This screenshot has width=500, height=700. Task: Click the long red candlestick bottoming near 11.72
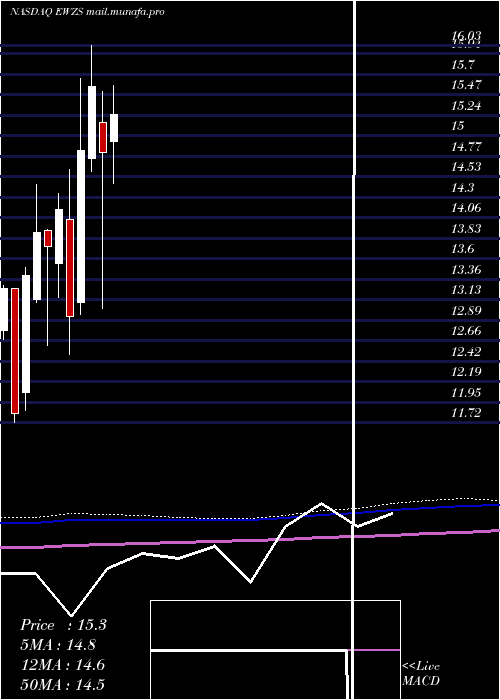[15, 351]
